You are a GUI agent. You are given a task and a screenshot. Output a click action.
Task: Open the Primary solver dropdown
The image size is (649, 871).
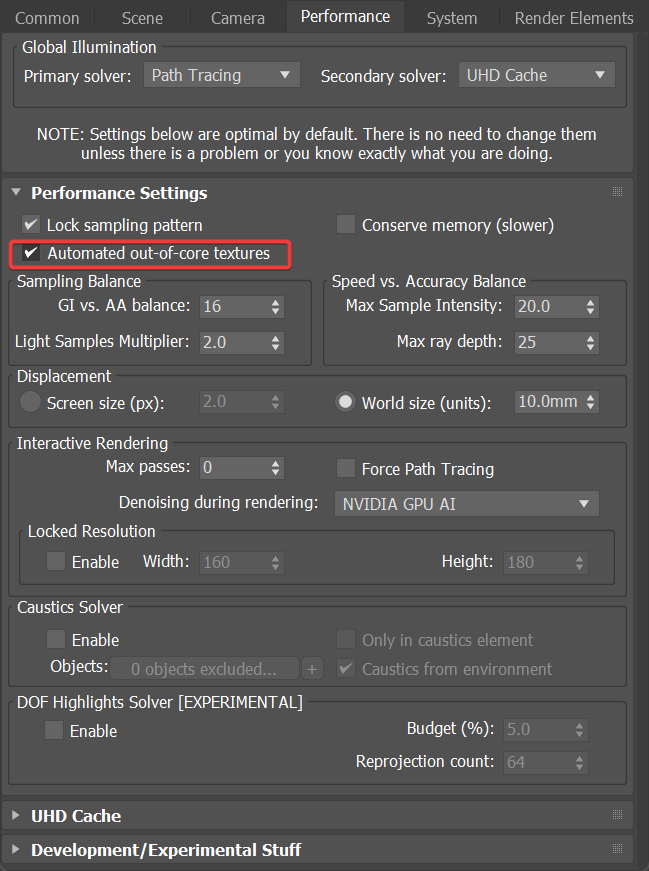tap(221, 74)
